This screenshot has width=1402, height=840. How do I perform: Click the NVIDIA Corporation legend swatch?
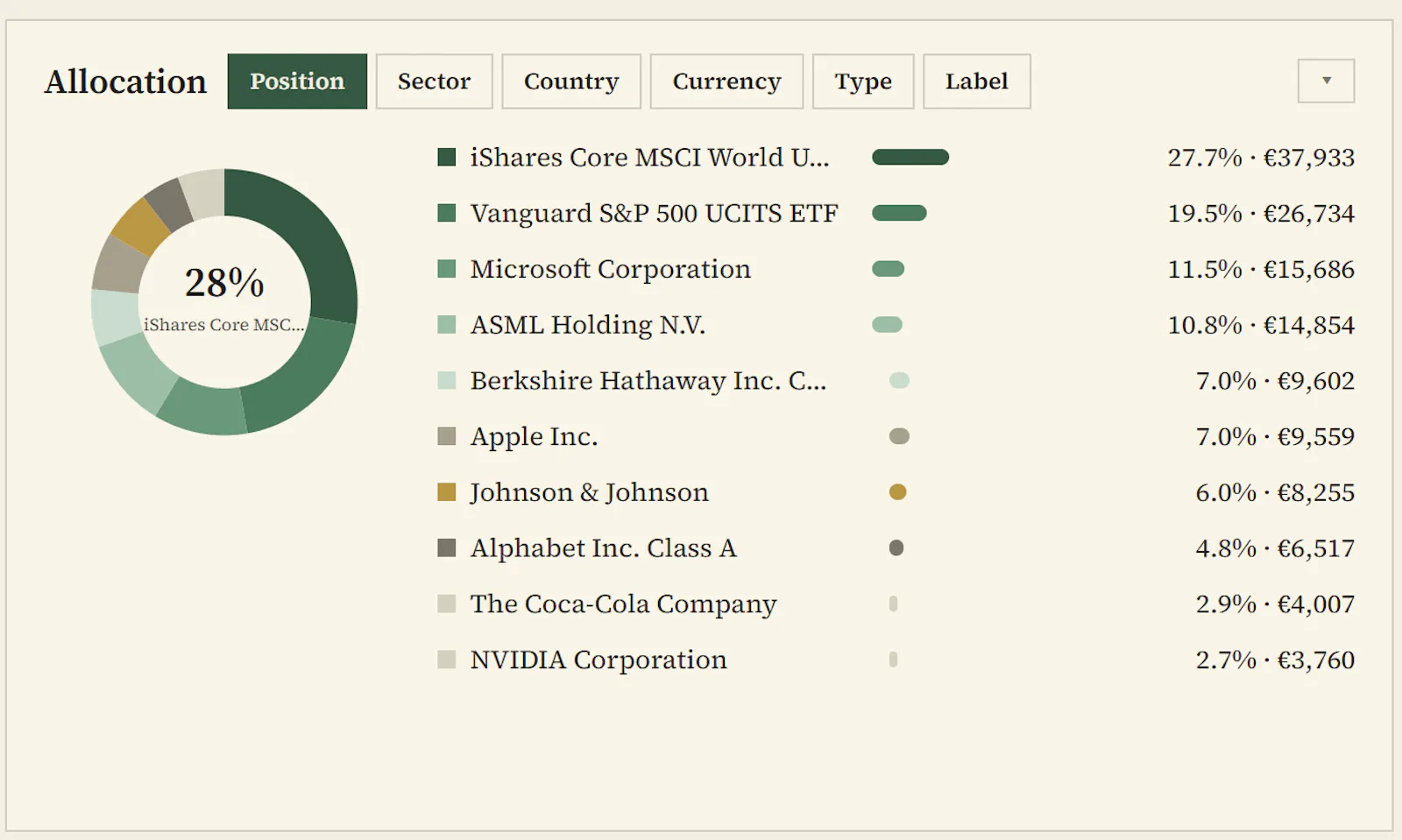click(447, 660)
